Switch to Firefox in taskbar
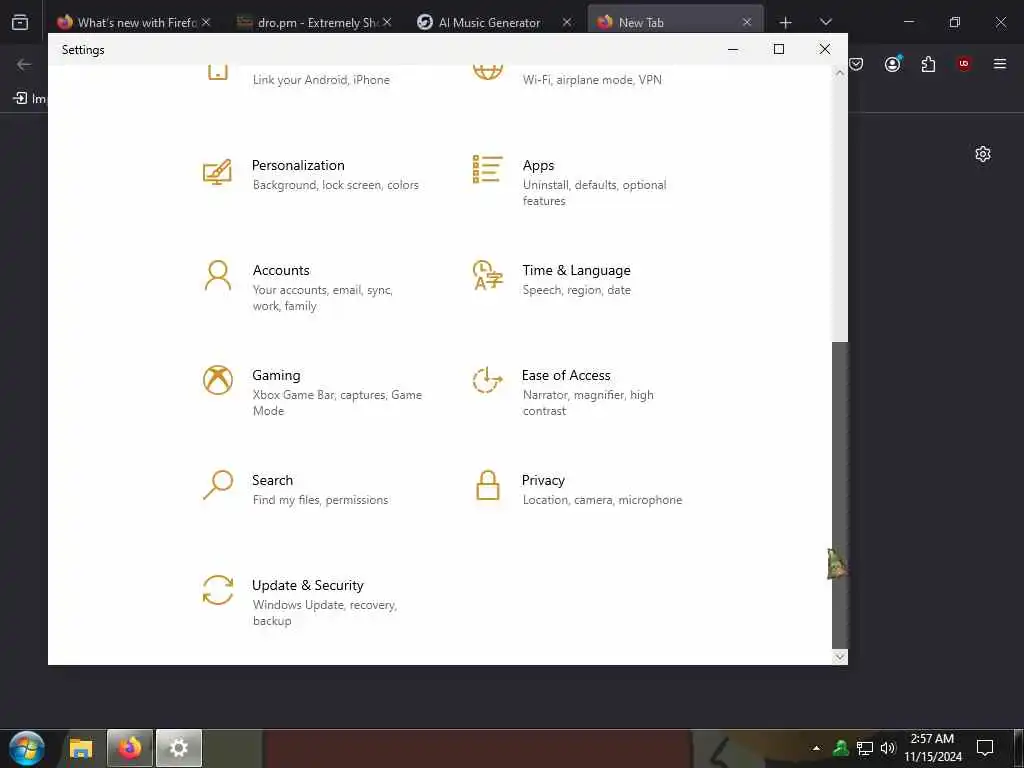 [x=130, y=748]
